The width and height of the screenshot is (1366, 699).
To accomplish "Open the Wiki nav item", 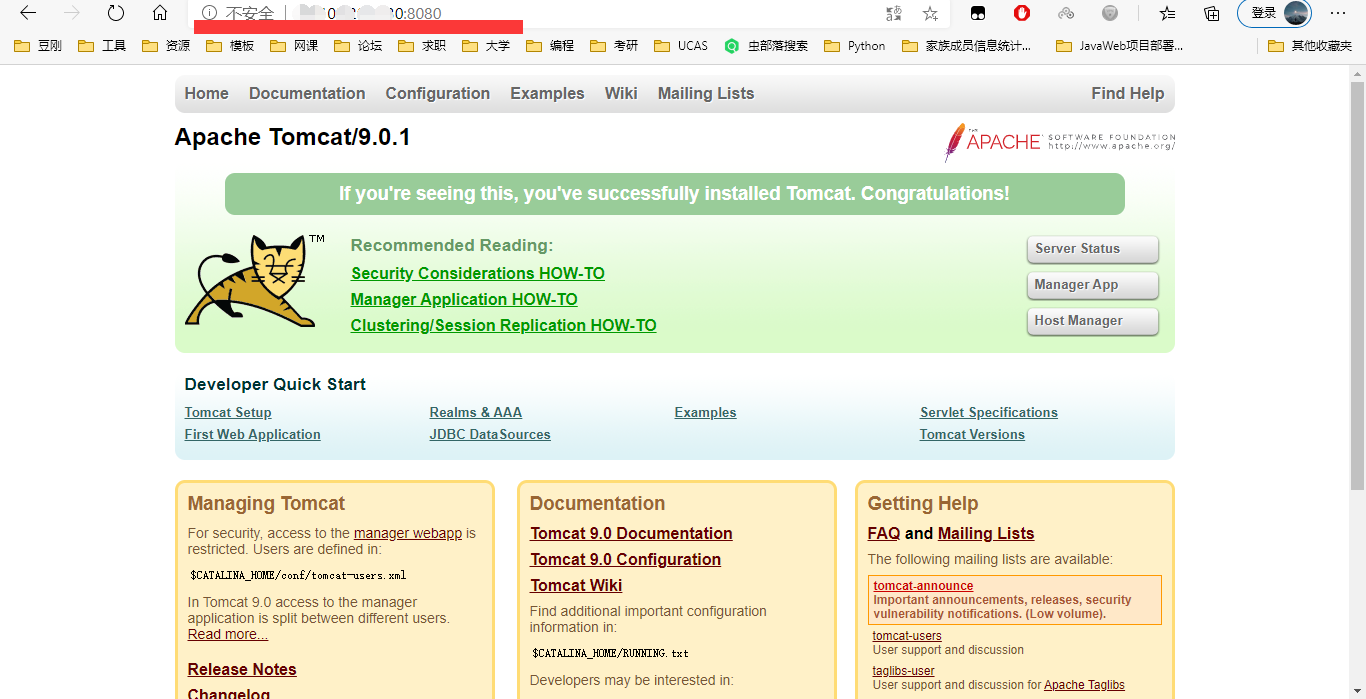I will point(621,93).
